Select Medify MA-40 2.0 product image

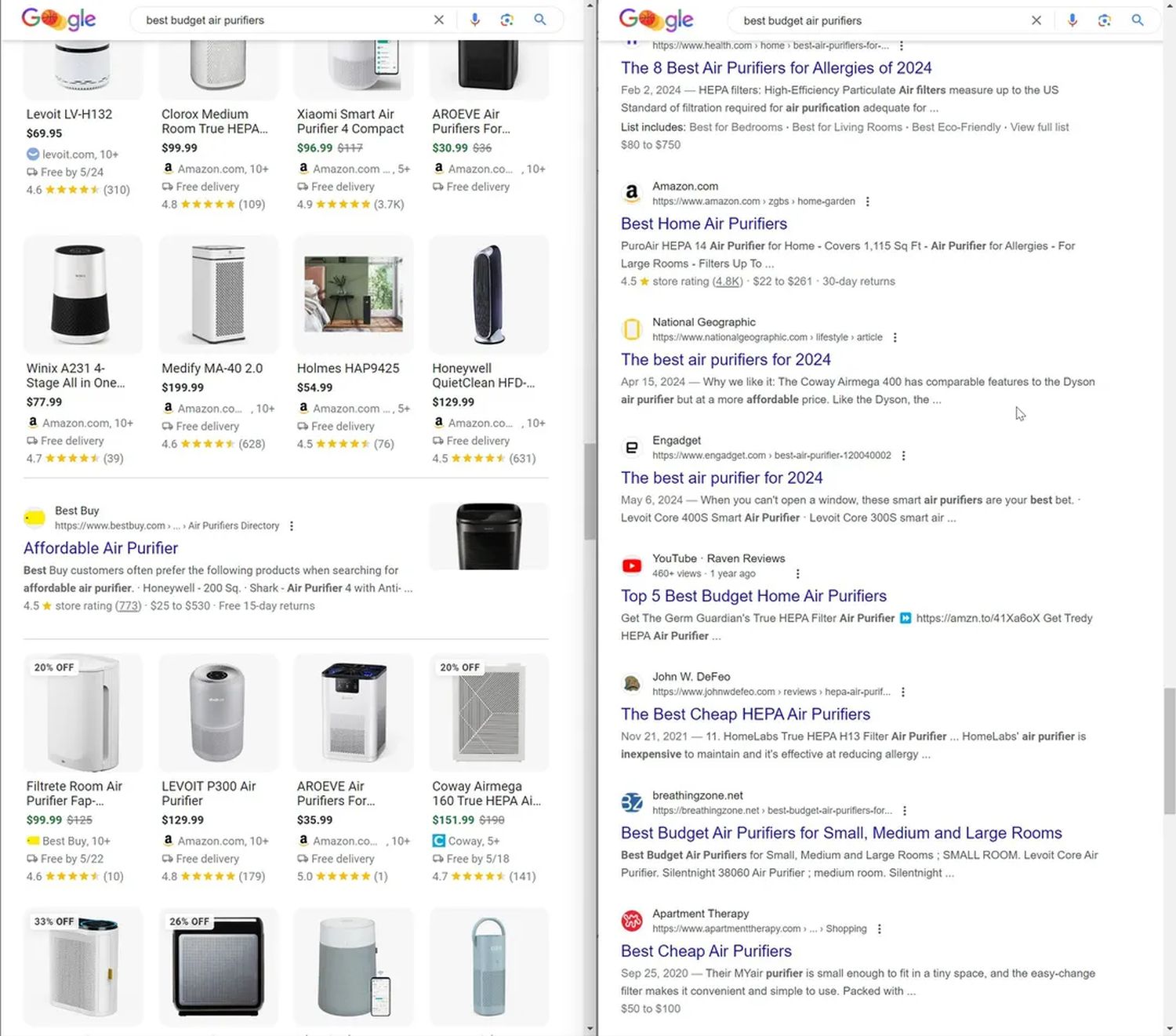coord(218,294)
